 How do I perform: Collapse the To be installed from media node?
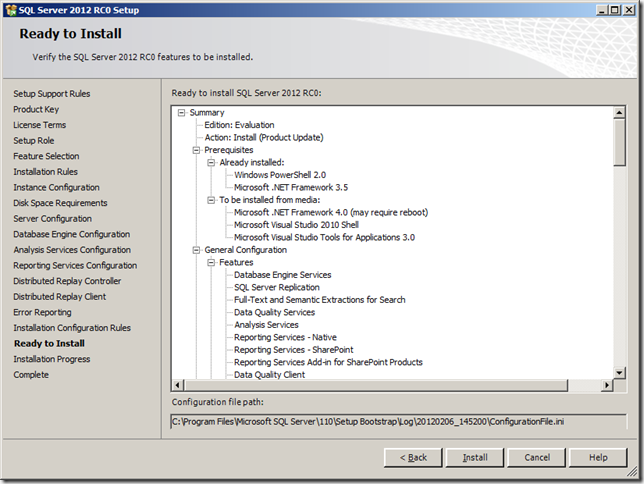tap(211, 200)
